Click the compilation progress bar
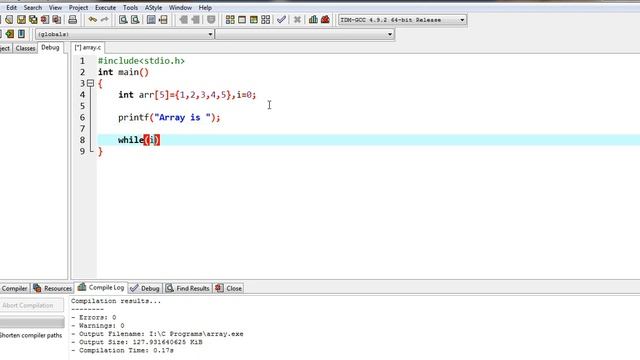 click(32, 322)
